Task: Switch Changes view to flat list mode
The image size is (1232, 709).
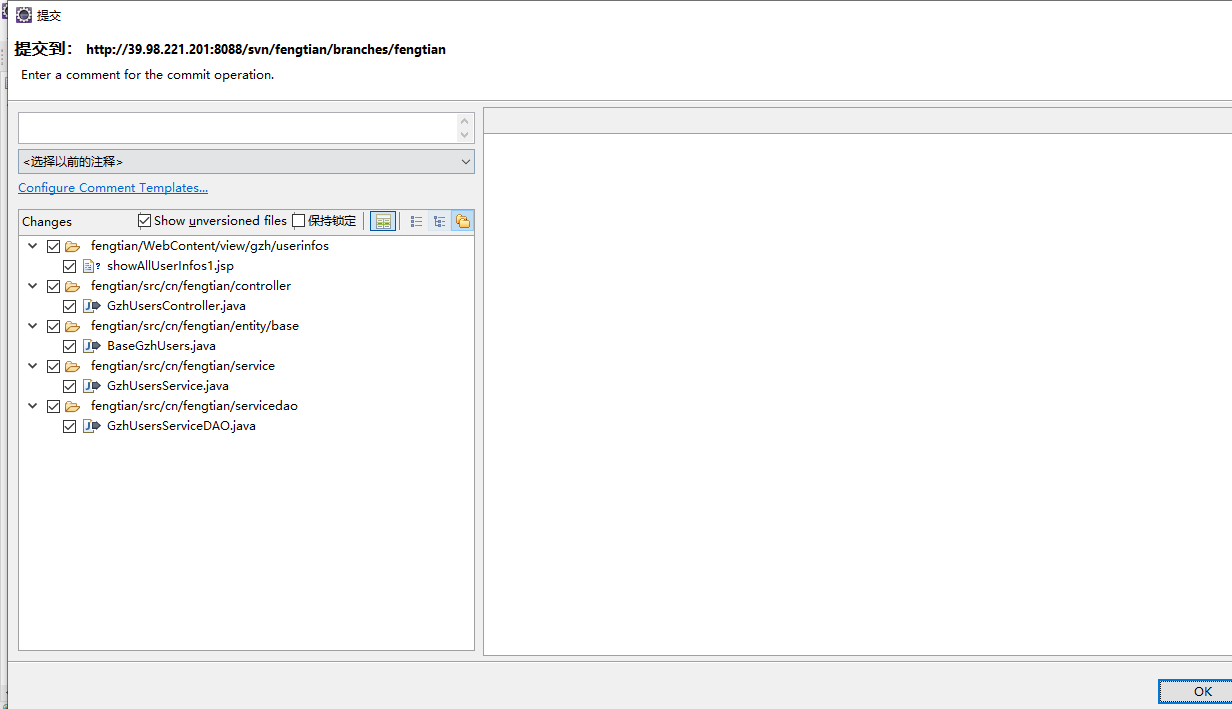Action: pos(417,221)
